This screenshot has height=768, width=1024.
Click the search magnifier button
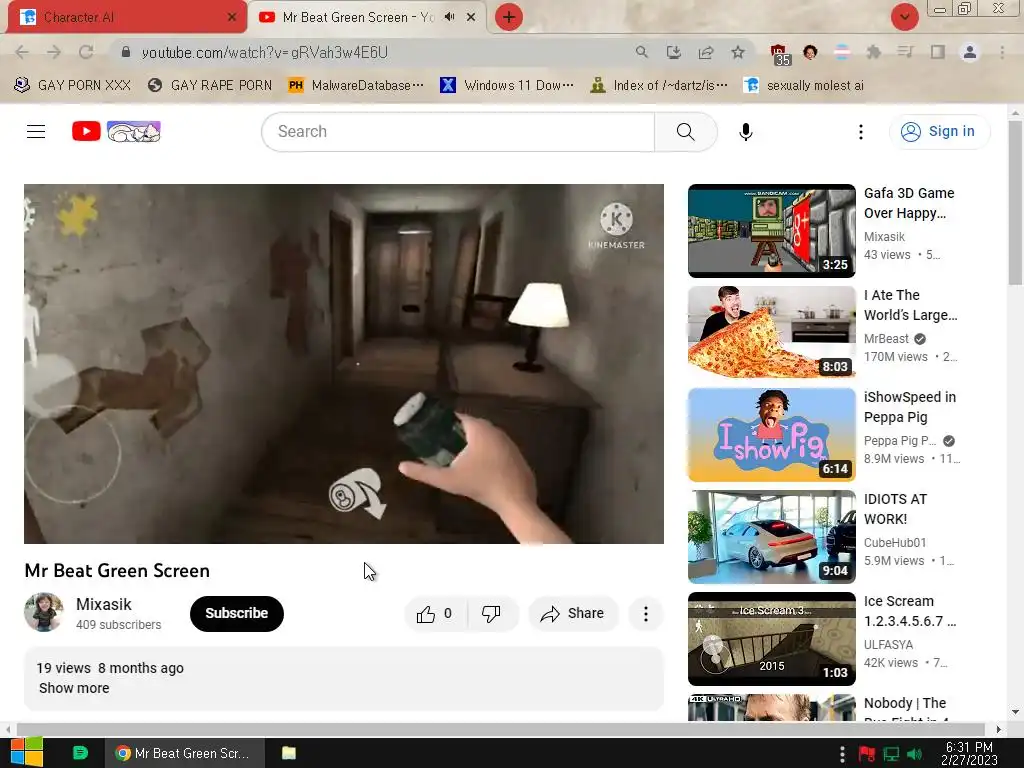pyautogui.click(x=685, y=131)
